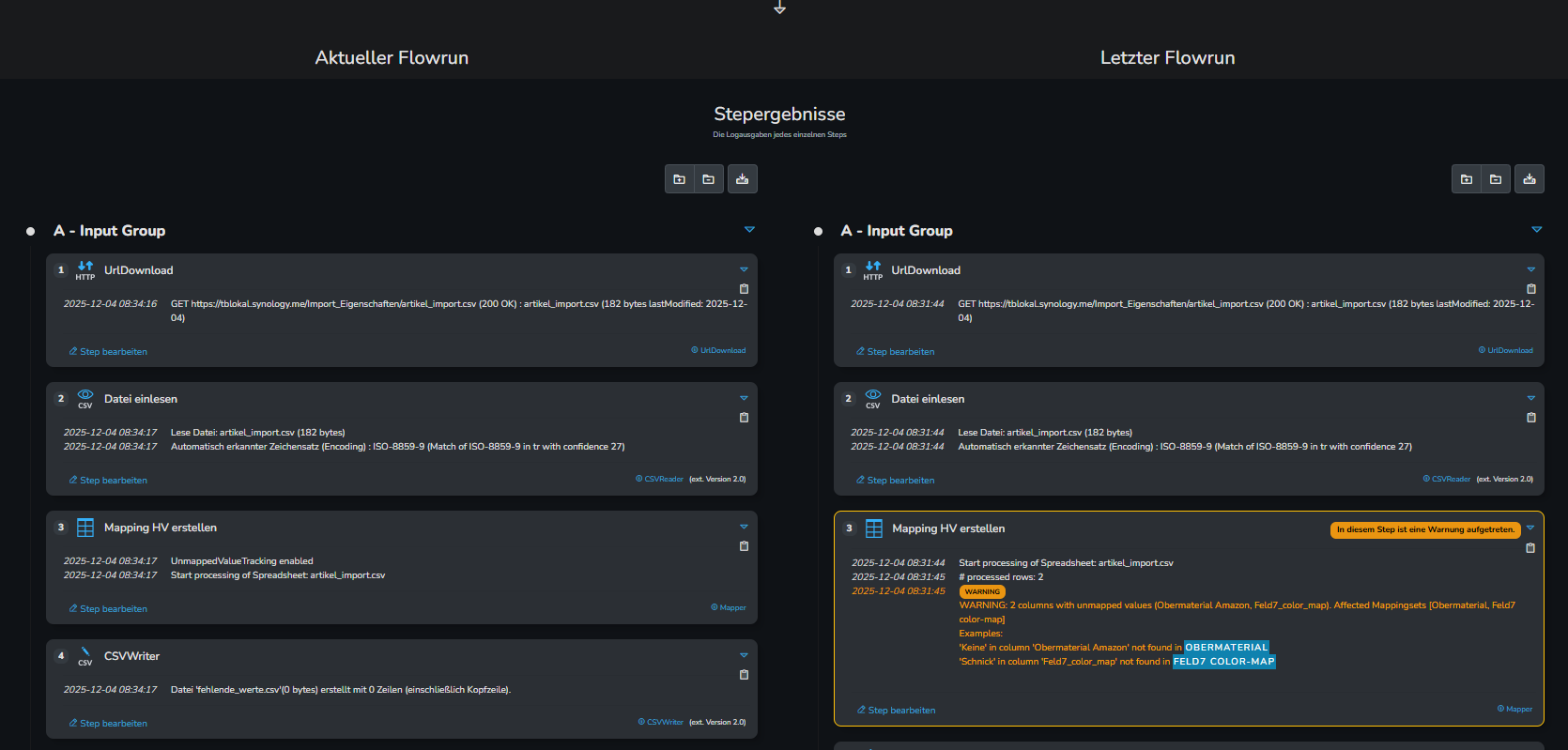Screen dimensions: 1568x750
Task: Collapse all steps in current flowrun toolbar
Action: [x=709, y=179]
